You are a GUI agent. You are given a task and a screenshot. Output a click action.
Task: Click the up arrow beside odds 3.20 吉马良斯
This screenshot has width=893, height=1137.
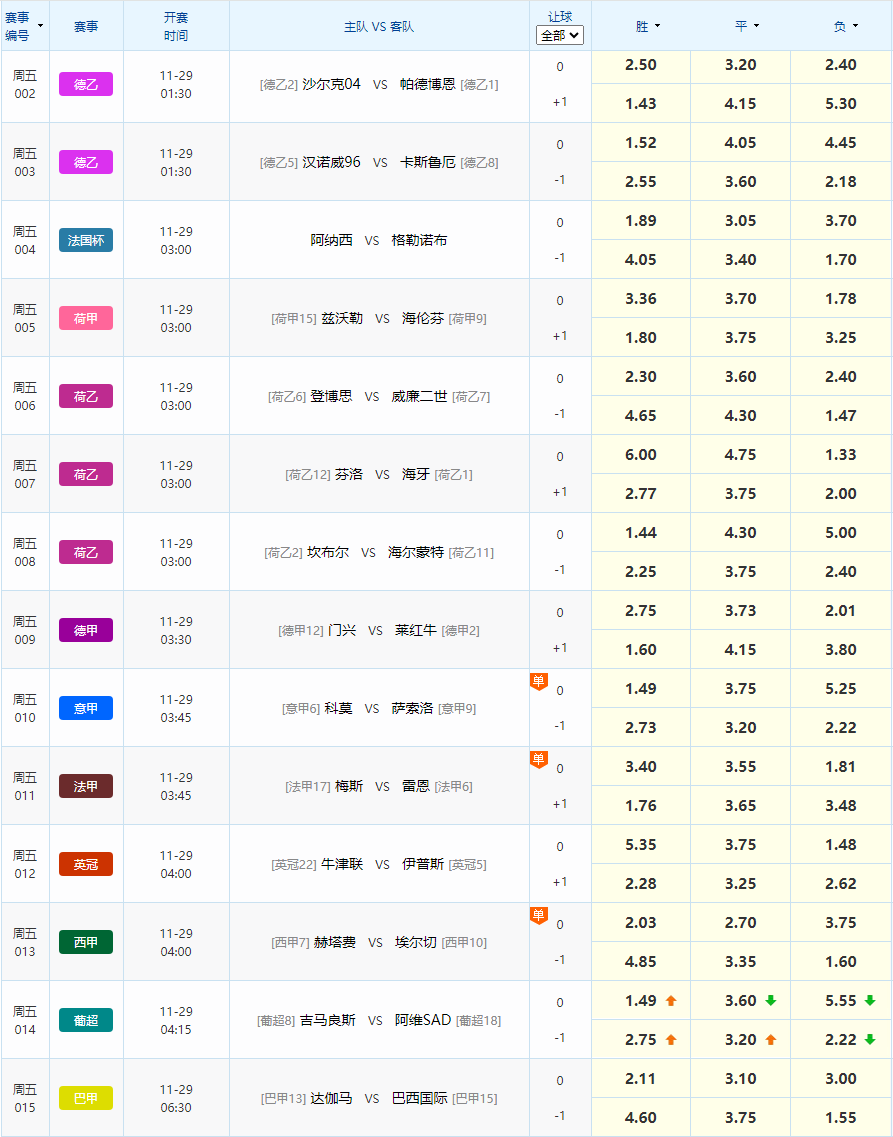point(771,1040)
